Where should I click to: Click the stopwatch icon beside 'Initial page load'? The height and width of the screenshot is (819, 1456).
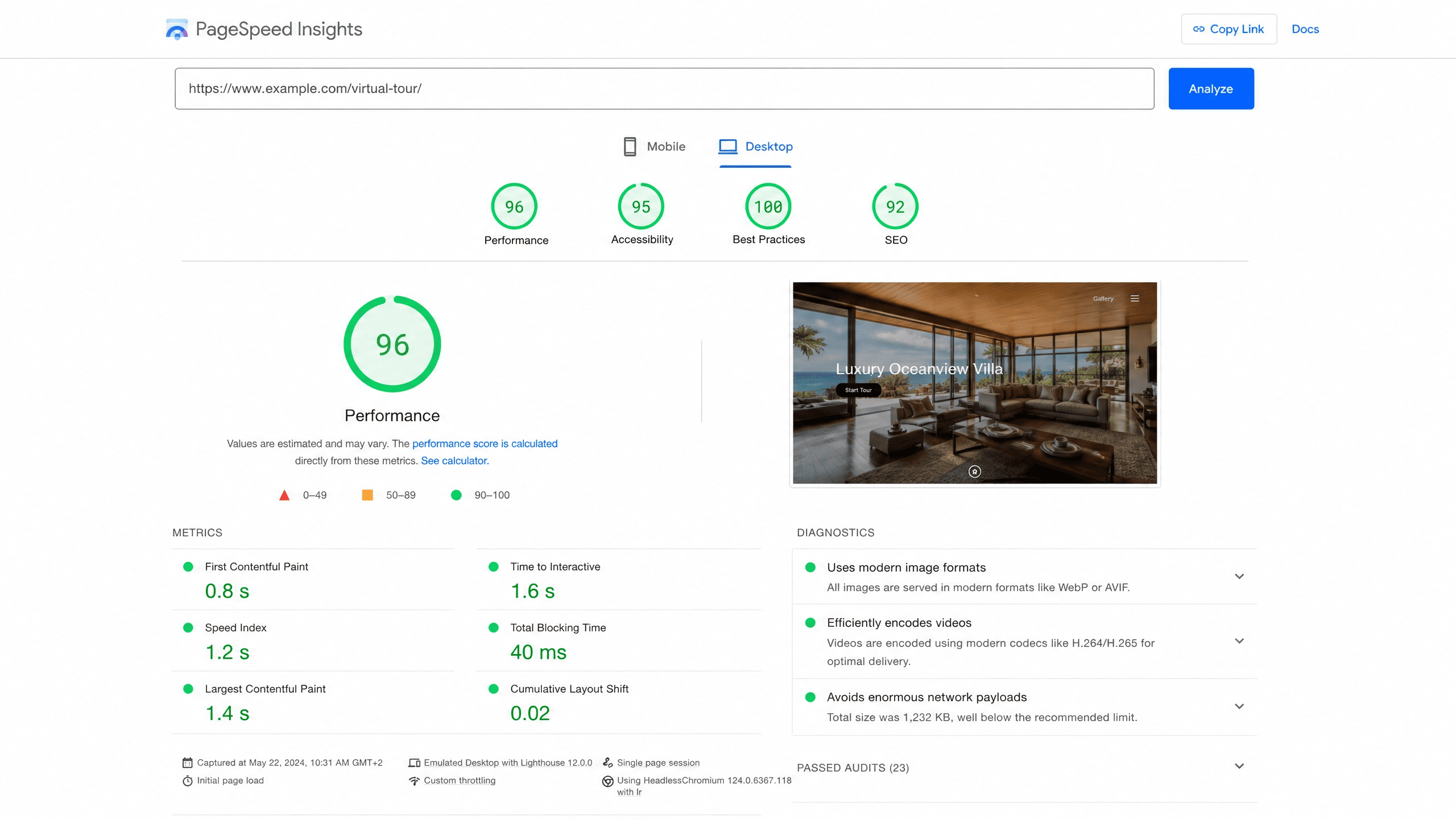[x=187, y=781]
